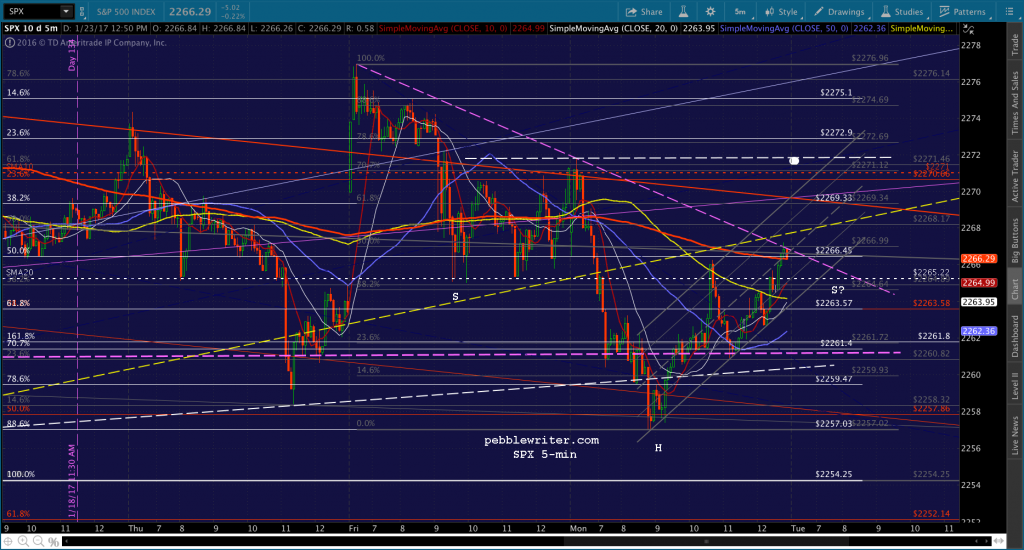This screenshot has width=1024, height=550.
Task: Click the $2275.1 Fibonacci level label
Action: click(836, 93)
